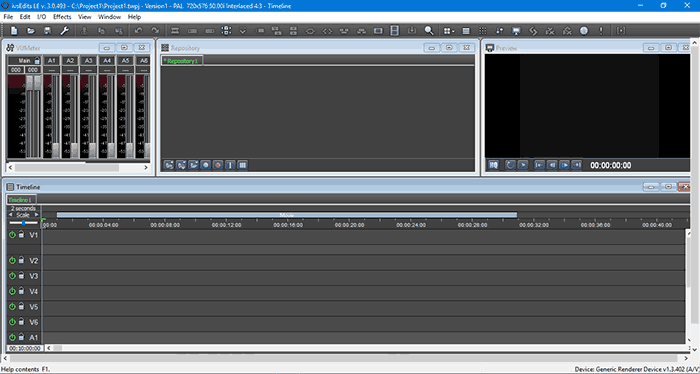This screenshot has height=374, width=700.
Task: Disable track A1 with its power toggle
Action: point(12,337)
